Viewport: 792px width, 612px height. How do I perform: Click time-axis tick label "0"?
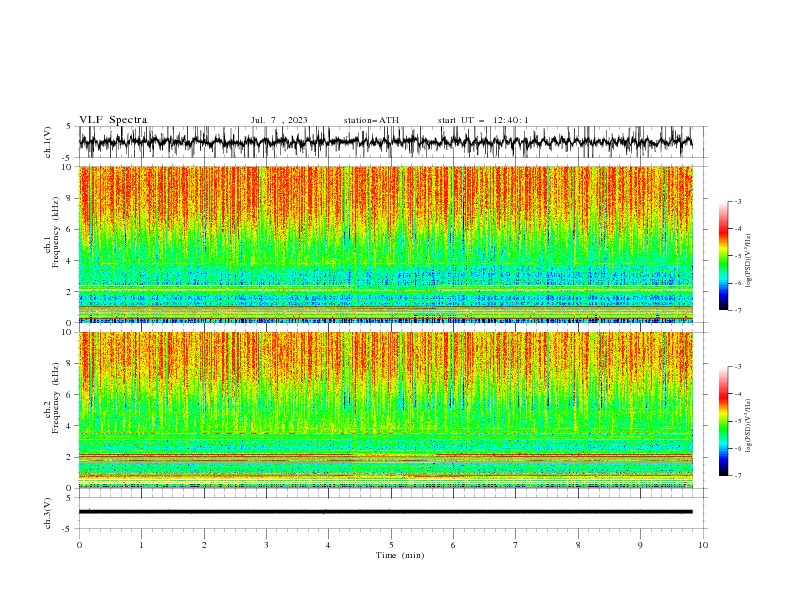click(79, 545)
